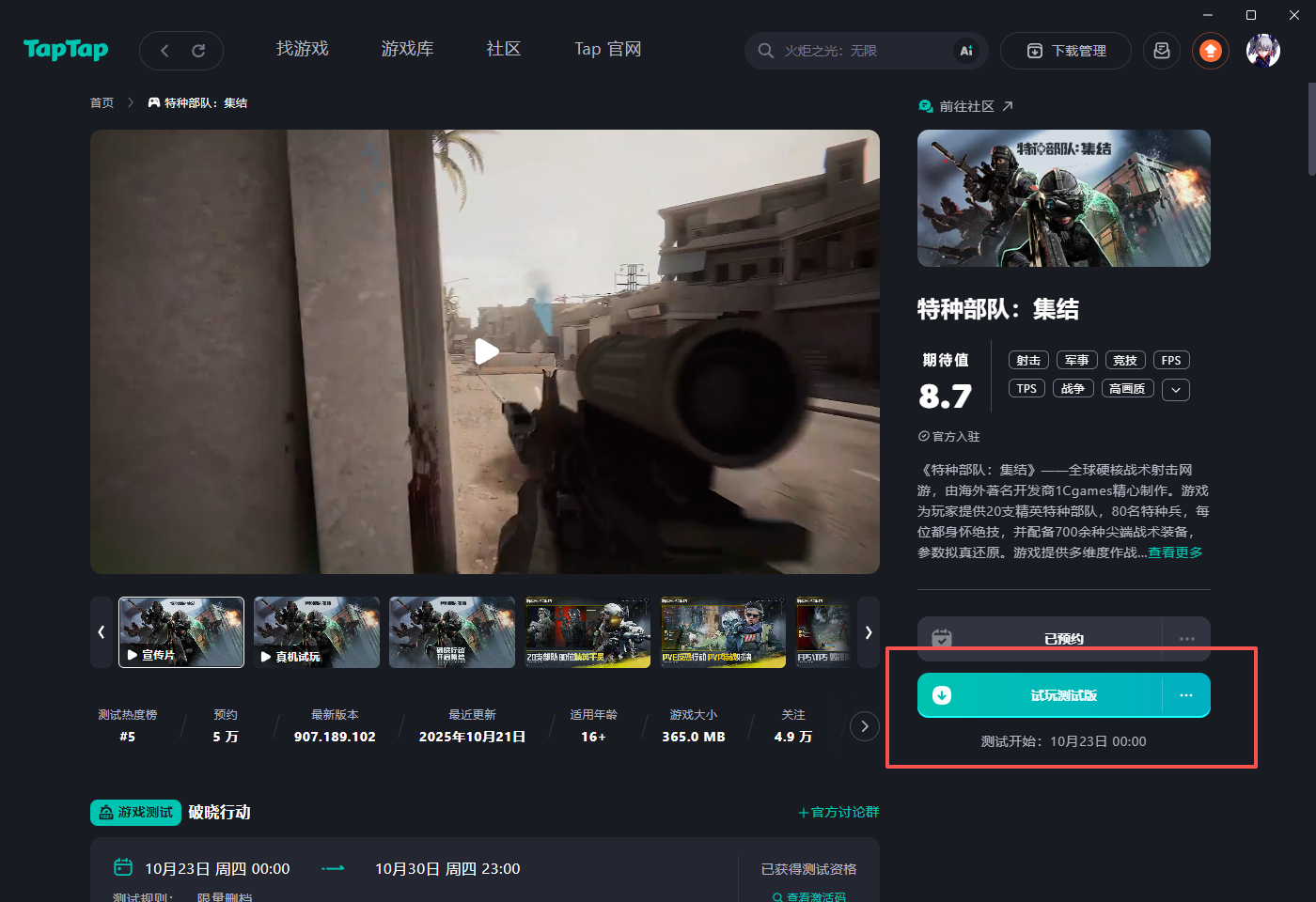Select the 军事 tag
This screenshot has width=1316, height=902.
click(x=1076, y=360)
